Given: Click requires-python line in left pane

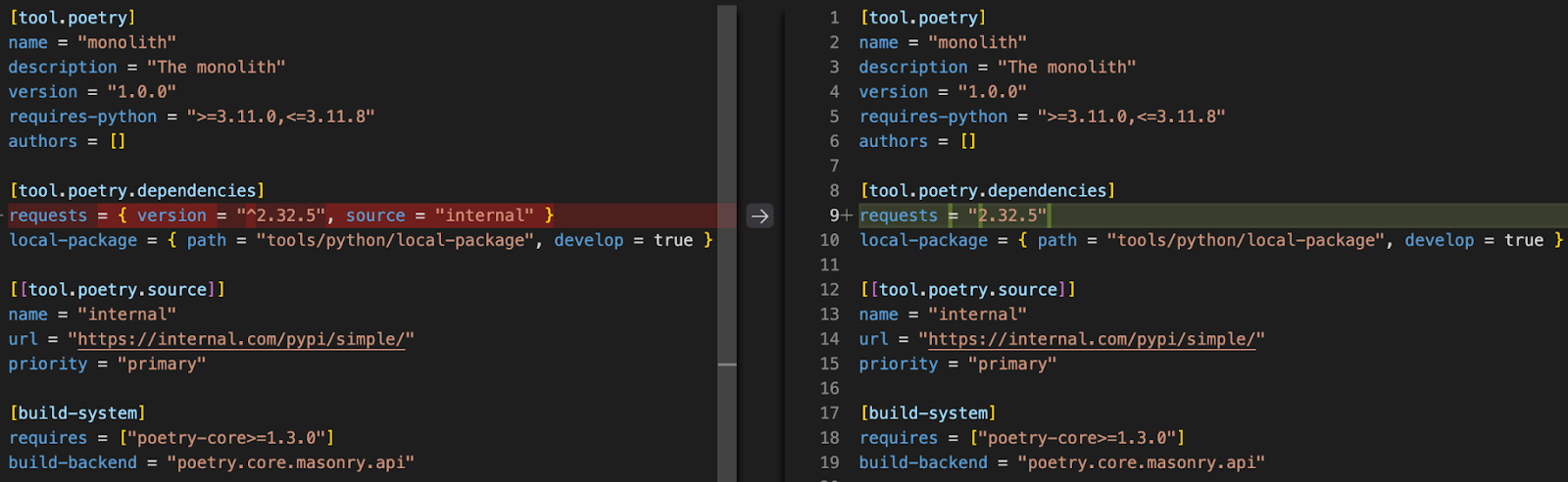Looking at the screenshot, I should (x=192, y=117).
